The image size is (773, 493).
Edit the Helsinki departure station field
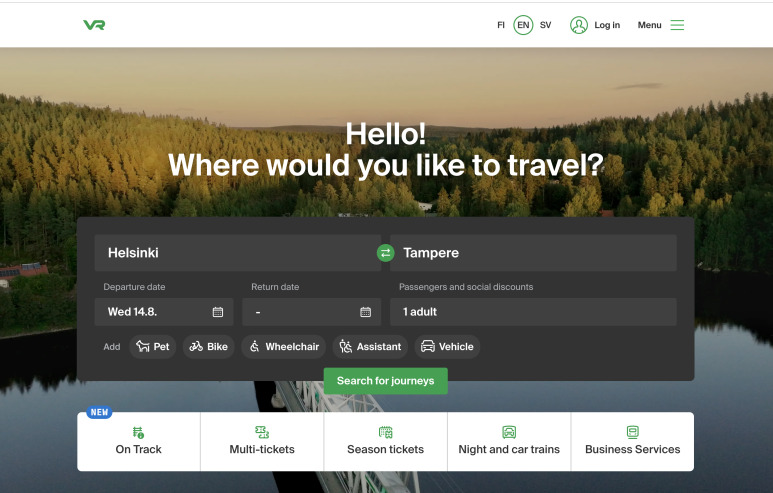(x=238, y=253)
